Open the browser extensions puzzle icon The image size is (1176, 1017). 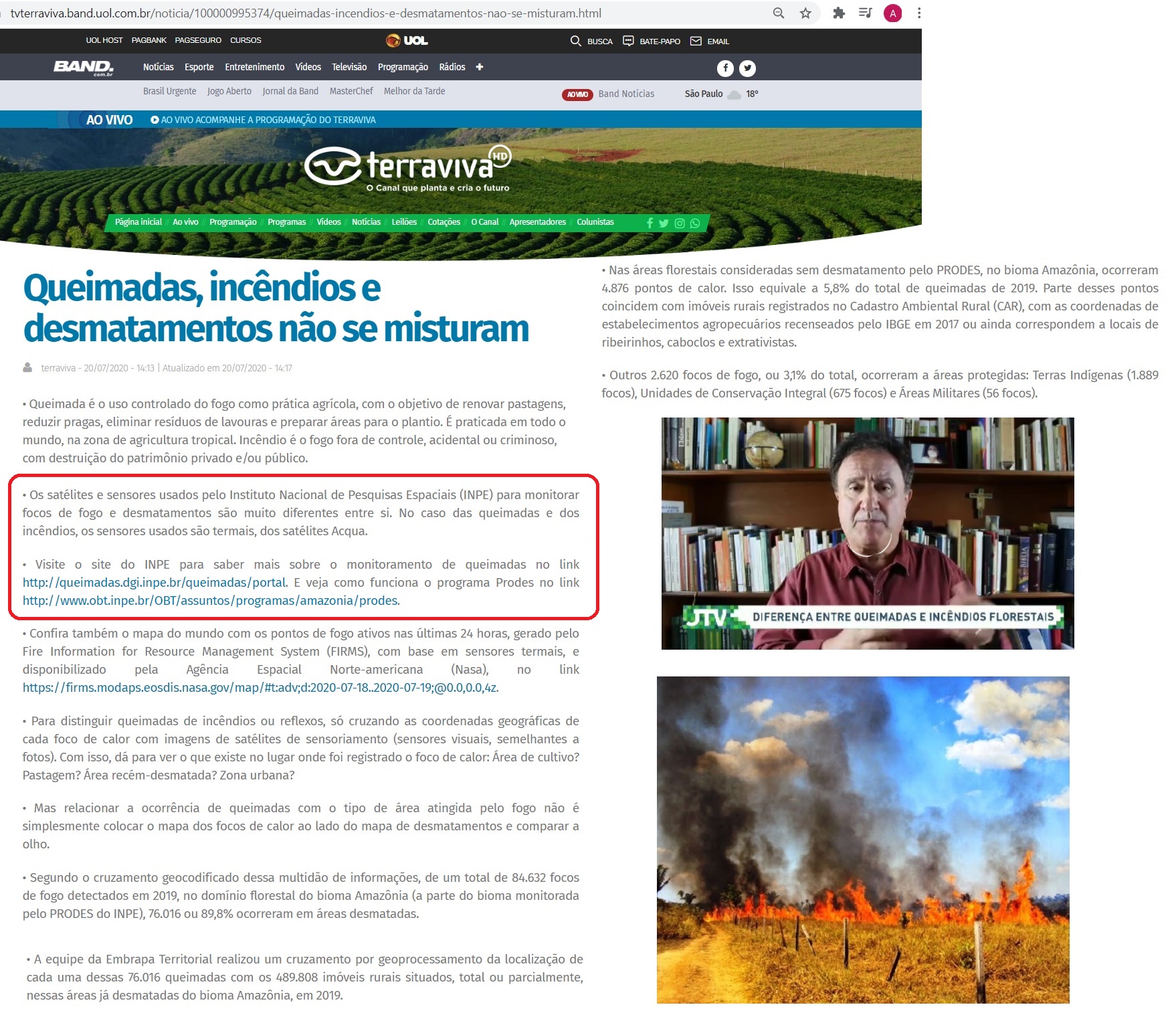click(x=838, y=13)
